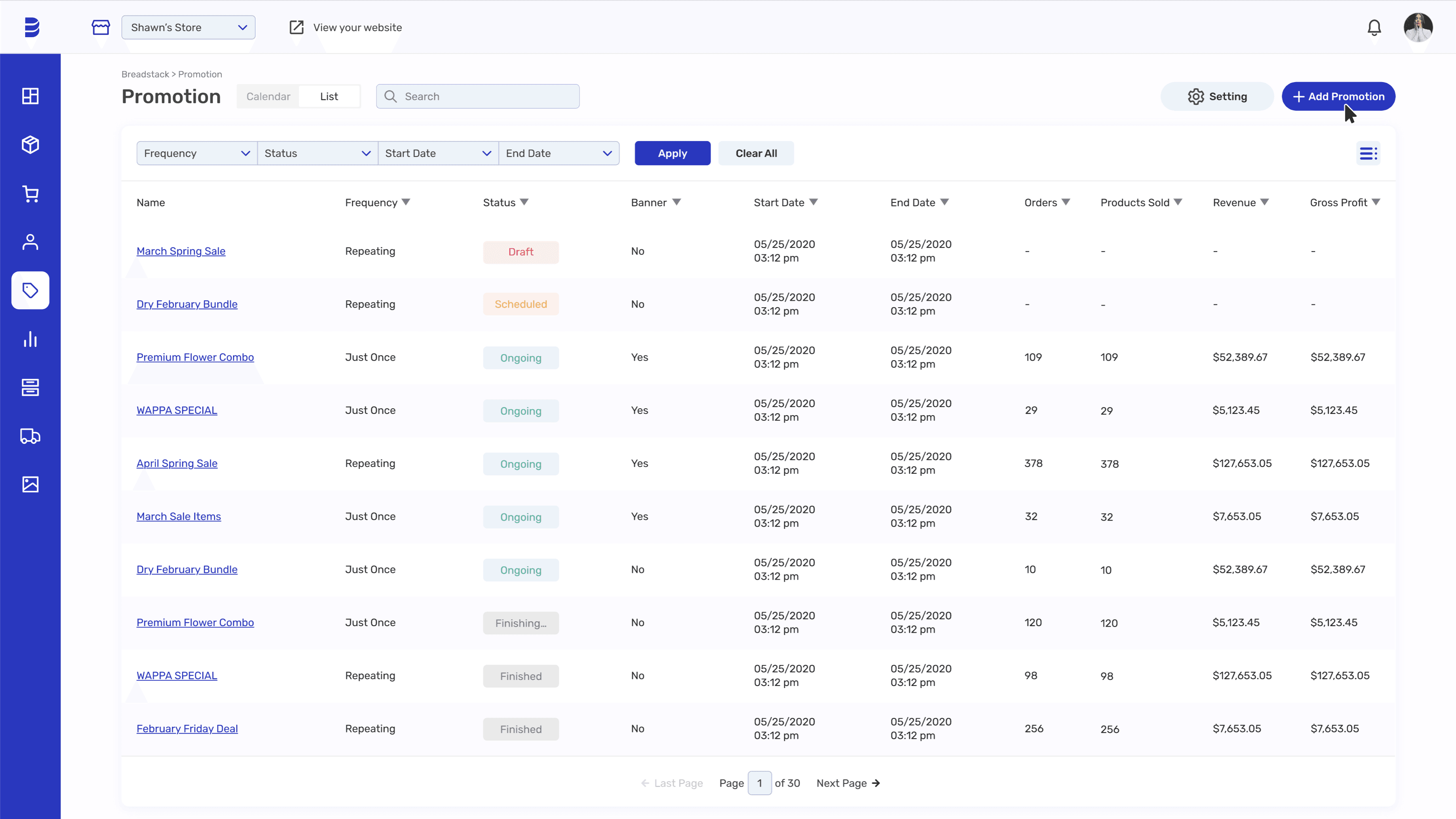The width and height of the screenshot is (1456, 819).
Task: Expand the Status filter dropdown
Action: pos(317,154)
